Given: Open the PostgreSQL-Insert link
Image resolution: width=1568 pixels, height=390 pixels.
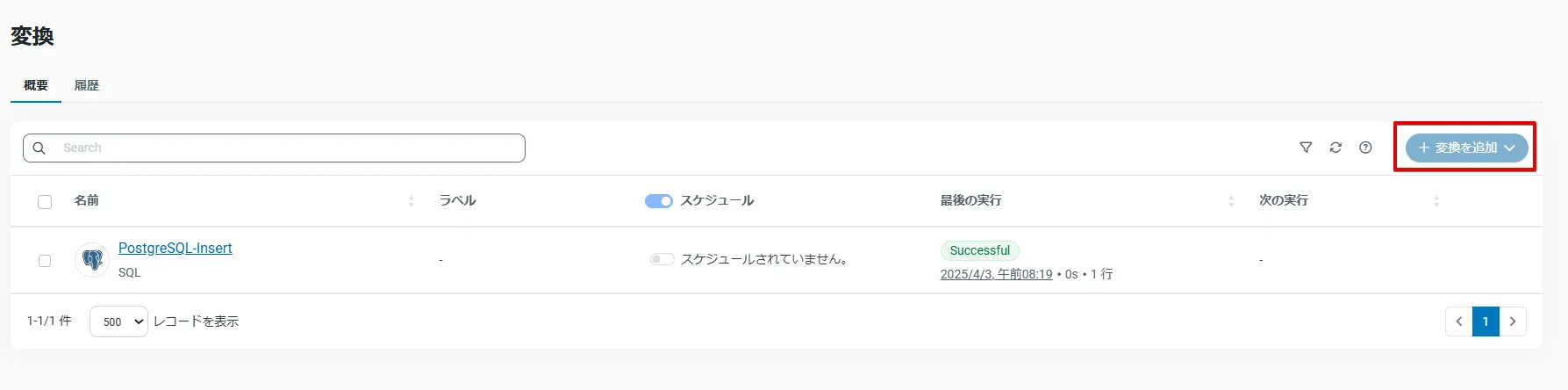Looking at the screenshot, I should click(x=175, y=248).
